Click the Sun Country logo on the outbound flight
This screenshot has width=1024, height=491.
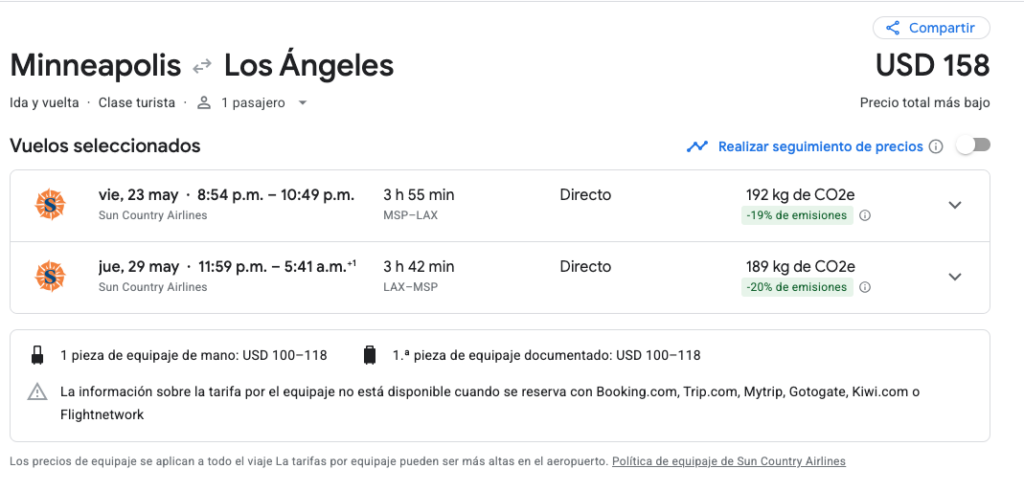(x=50, y=205)
